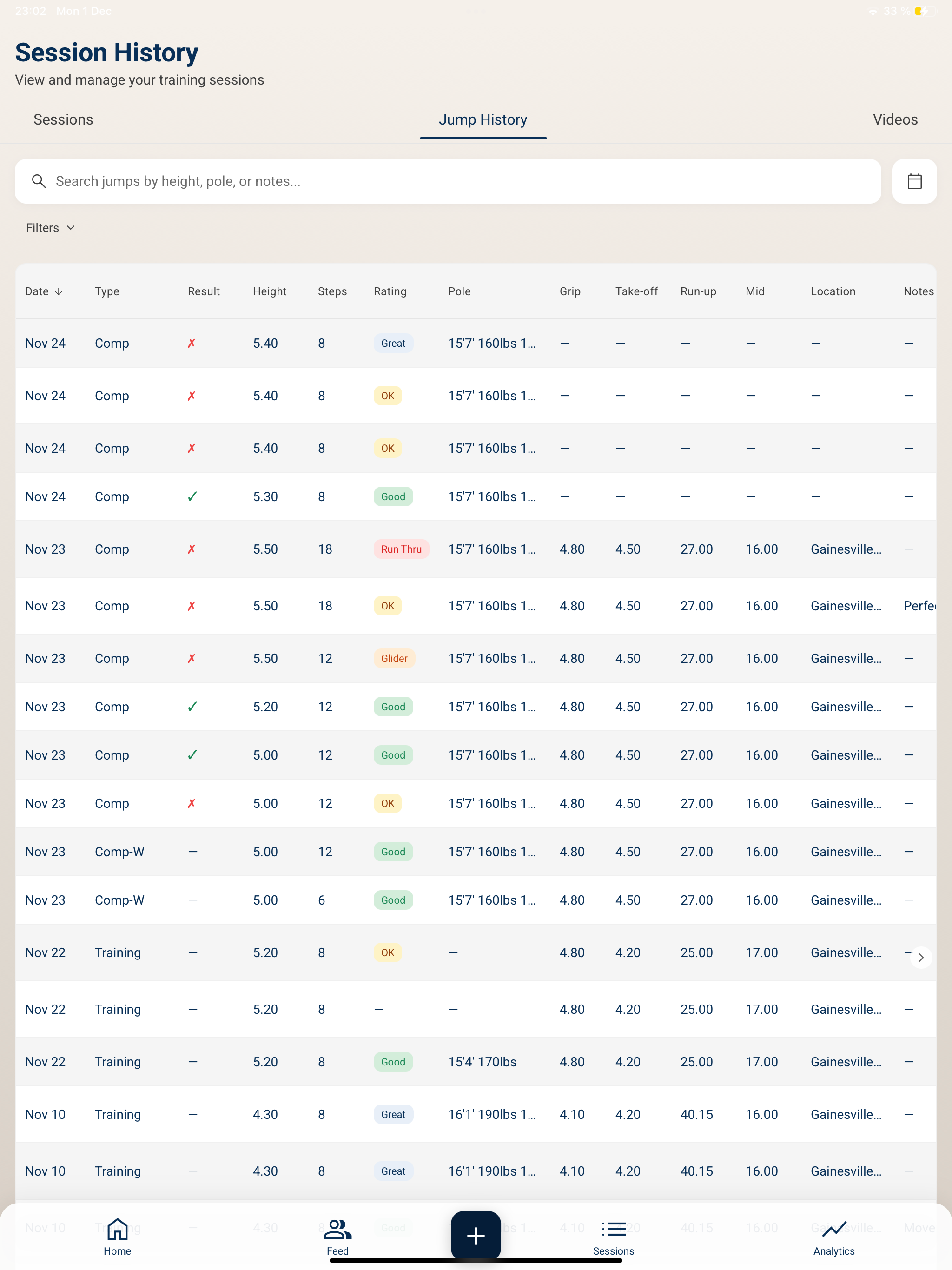Open Analytics from bottom navigation

point(834,1237)
